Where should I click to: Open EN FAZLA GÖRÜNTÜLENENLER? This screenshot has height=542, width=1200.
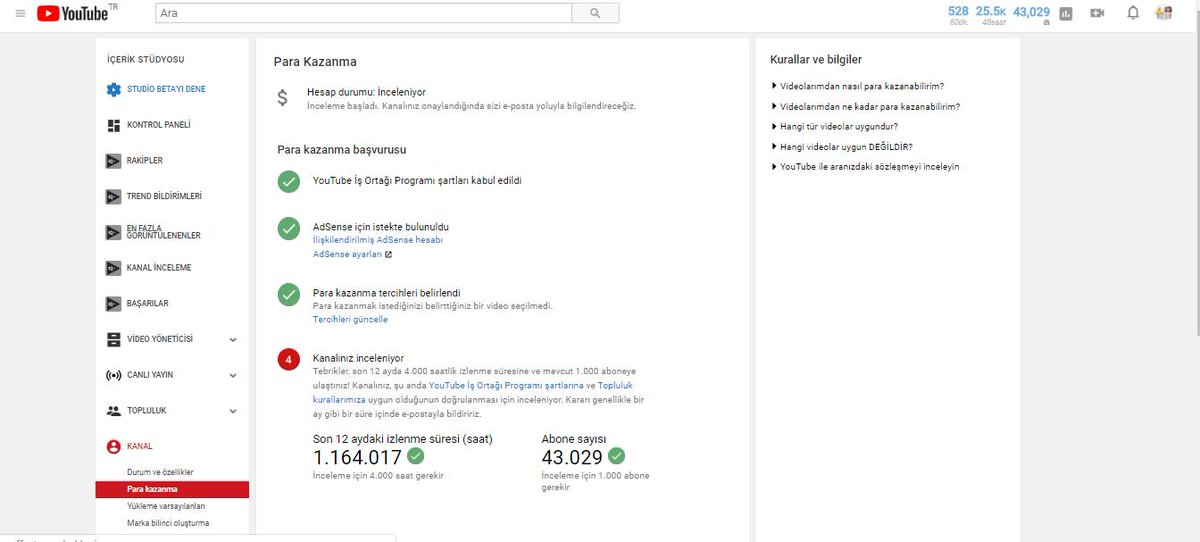[164, 232]
